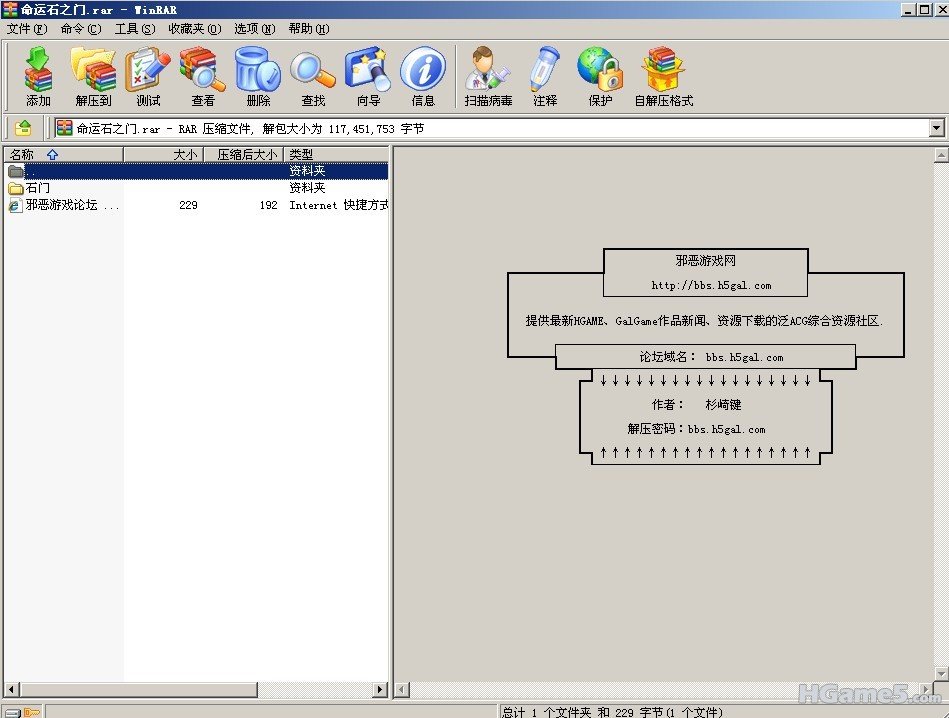
Task: Click the drive/key icon in status bar
Action: pos(22,713)
